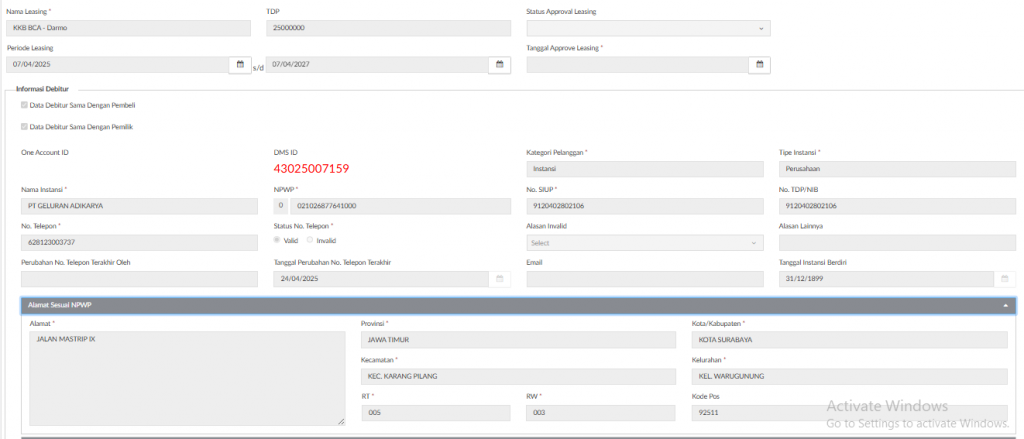Click the red DMS ID number 43025007159
Viewport: 1024px width, 439px height.
point(311,169)
